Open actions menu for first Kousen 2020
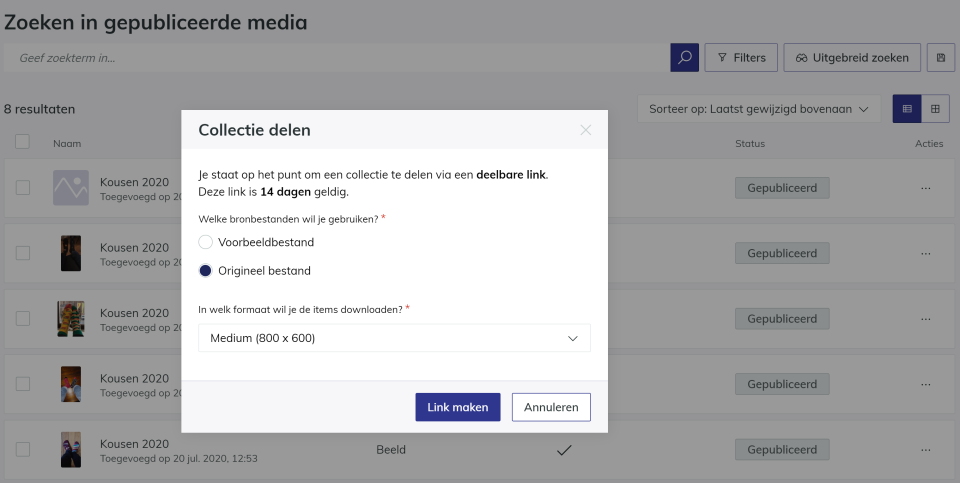This screenshot has height=483, width=960. (x=926, y=188)
